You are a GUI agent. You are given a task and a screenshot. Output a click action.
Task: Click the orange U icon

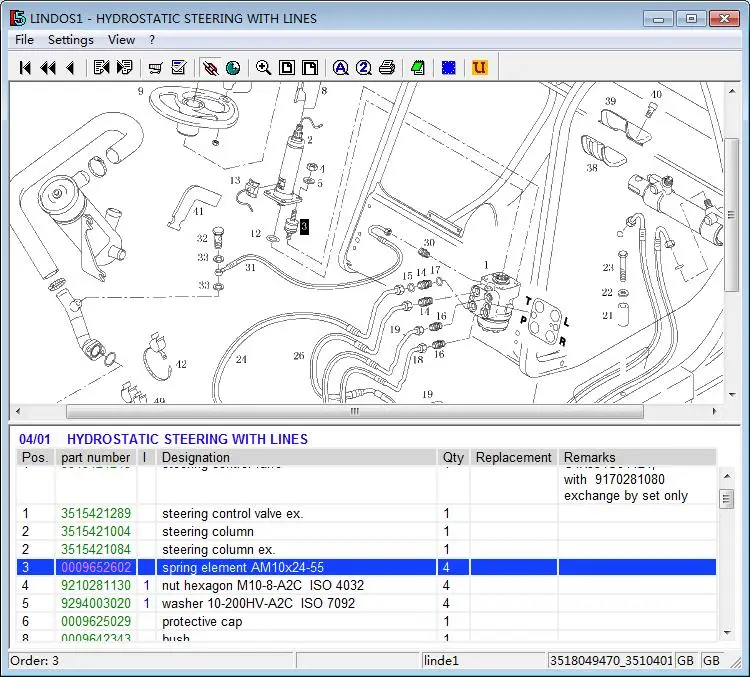[x=480, y=68]
